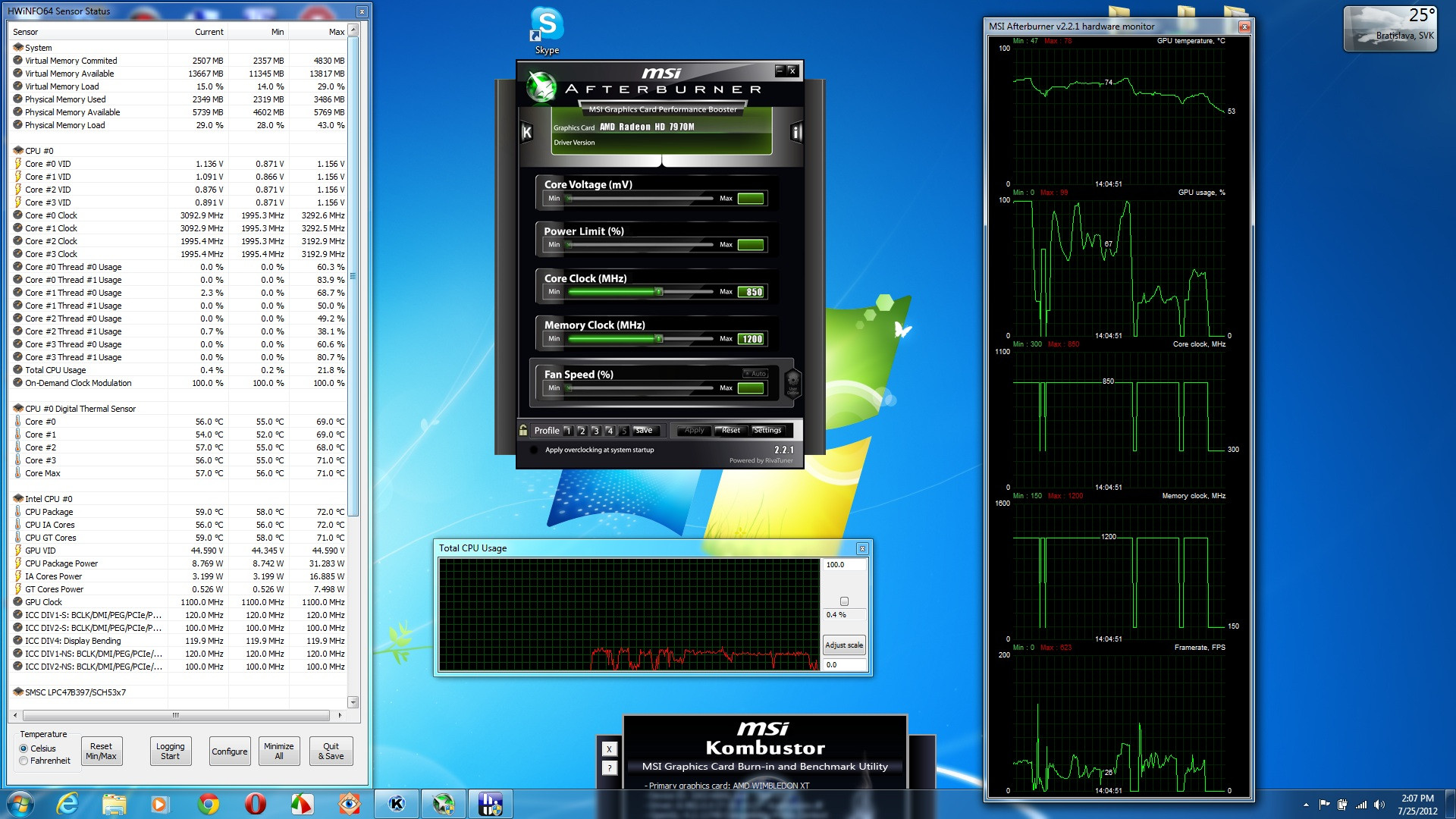Select Afterburner profile slot 3

[595, 431]
